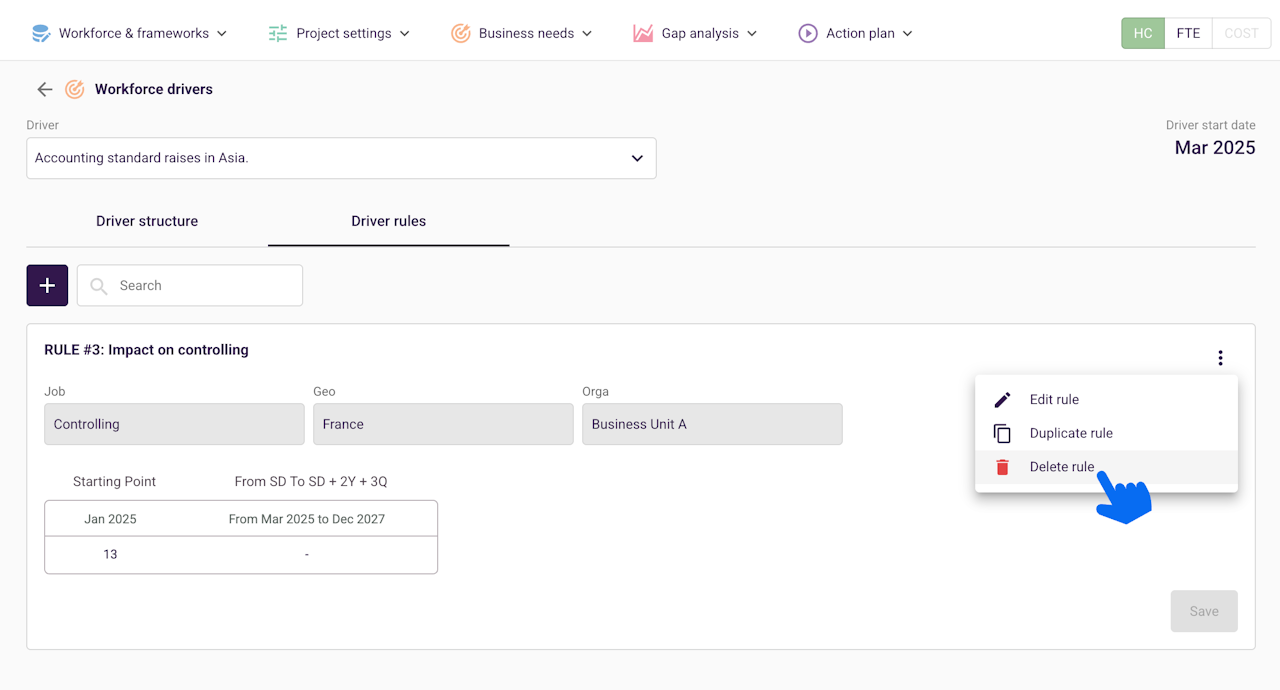The image size is (1280, 690).
Task: Click the red trash Delete icon
Action: coord(1002,467)
